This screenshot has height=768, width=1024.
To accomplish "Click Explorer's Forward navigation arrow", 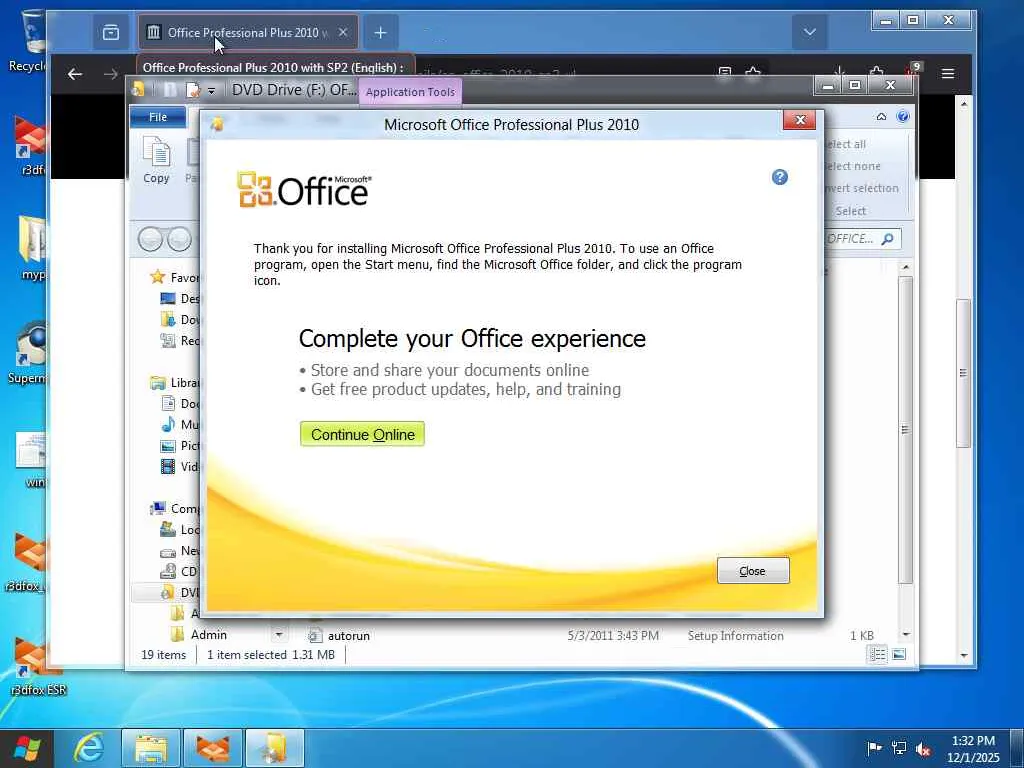I will tap(180, 240).
